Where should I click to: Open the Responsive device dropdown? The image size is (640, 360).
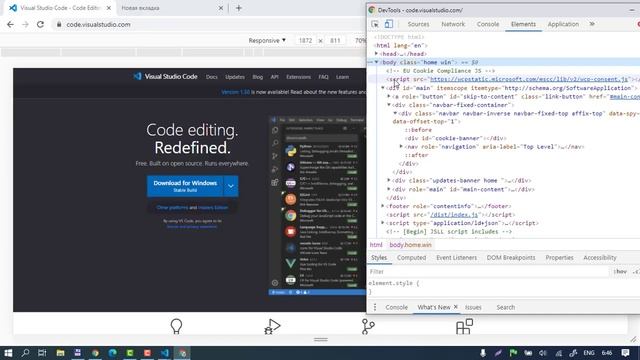267,40
